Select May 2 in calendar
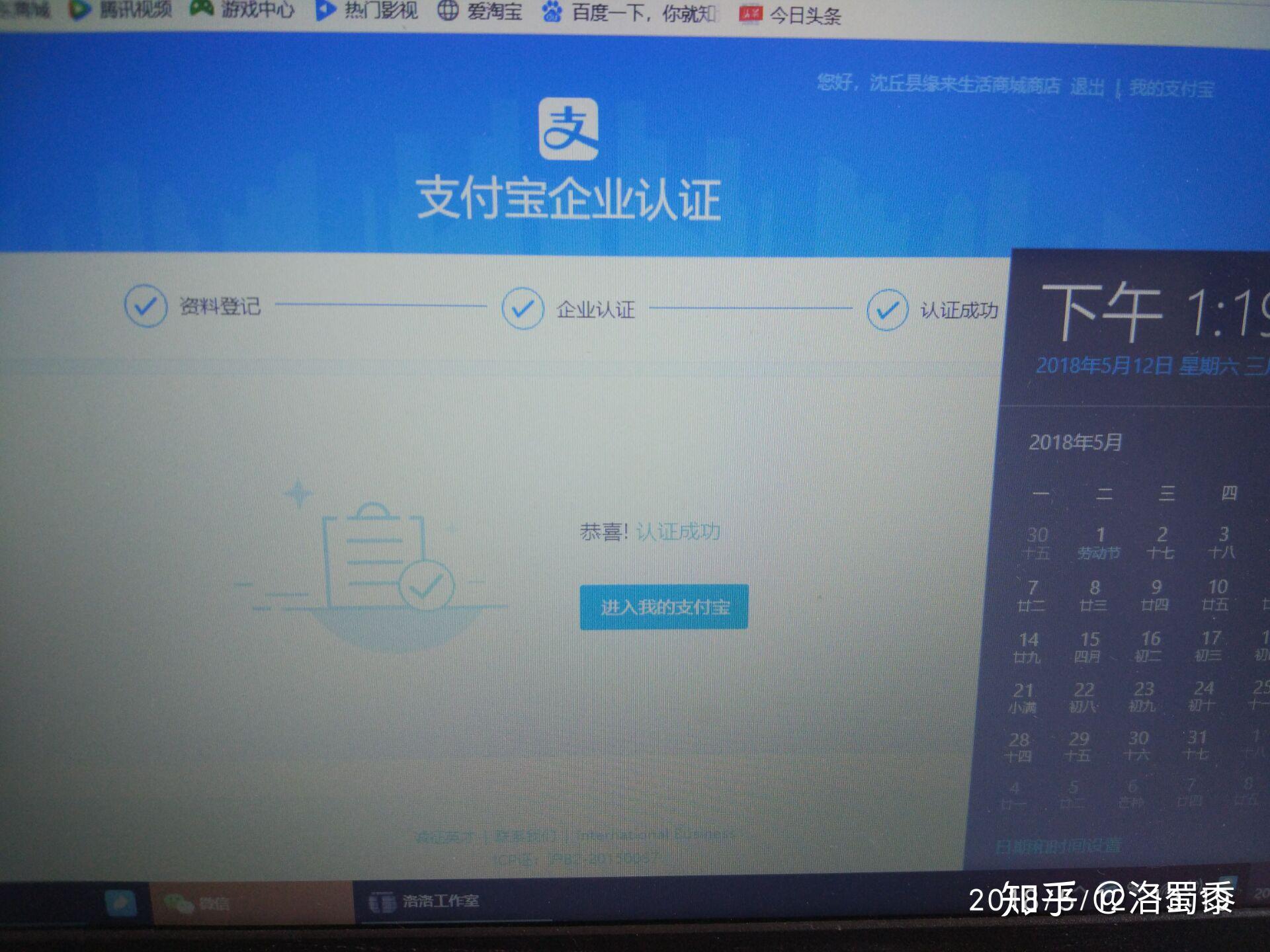Viewport: 1270px width, 952px height. click(x=1161, y=542)
